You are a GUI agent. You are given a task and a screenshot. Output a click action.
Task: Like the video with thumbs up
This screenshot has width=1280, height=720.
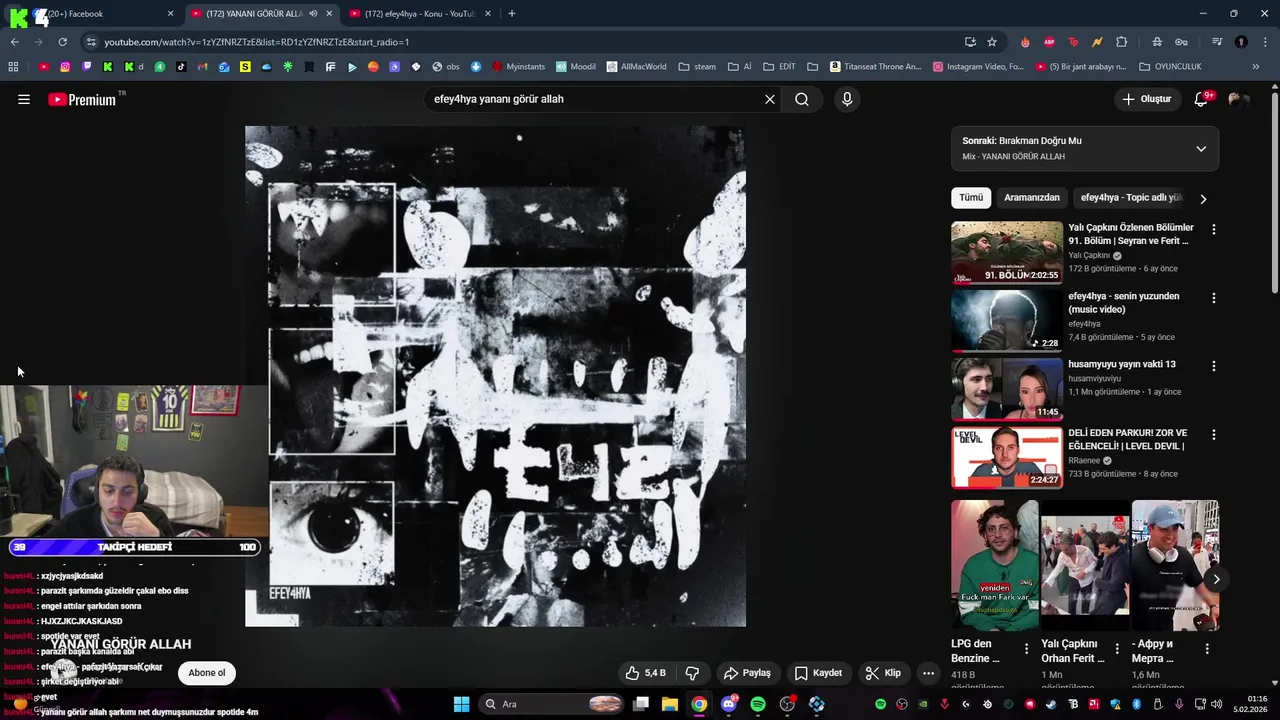[x=644, y=673]
